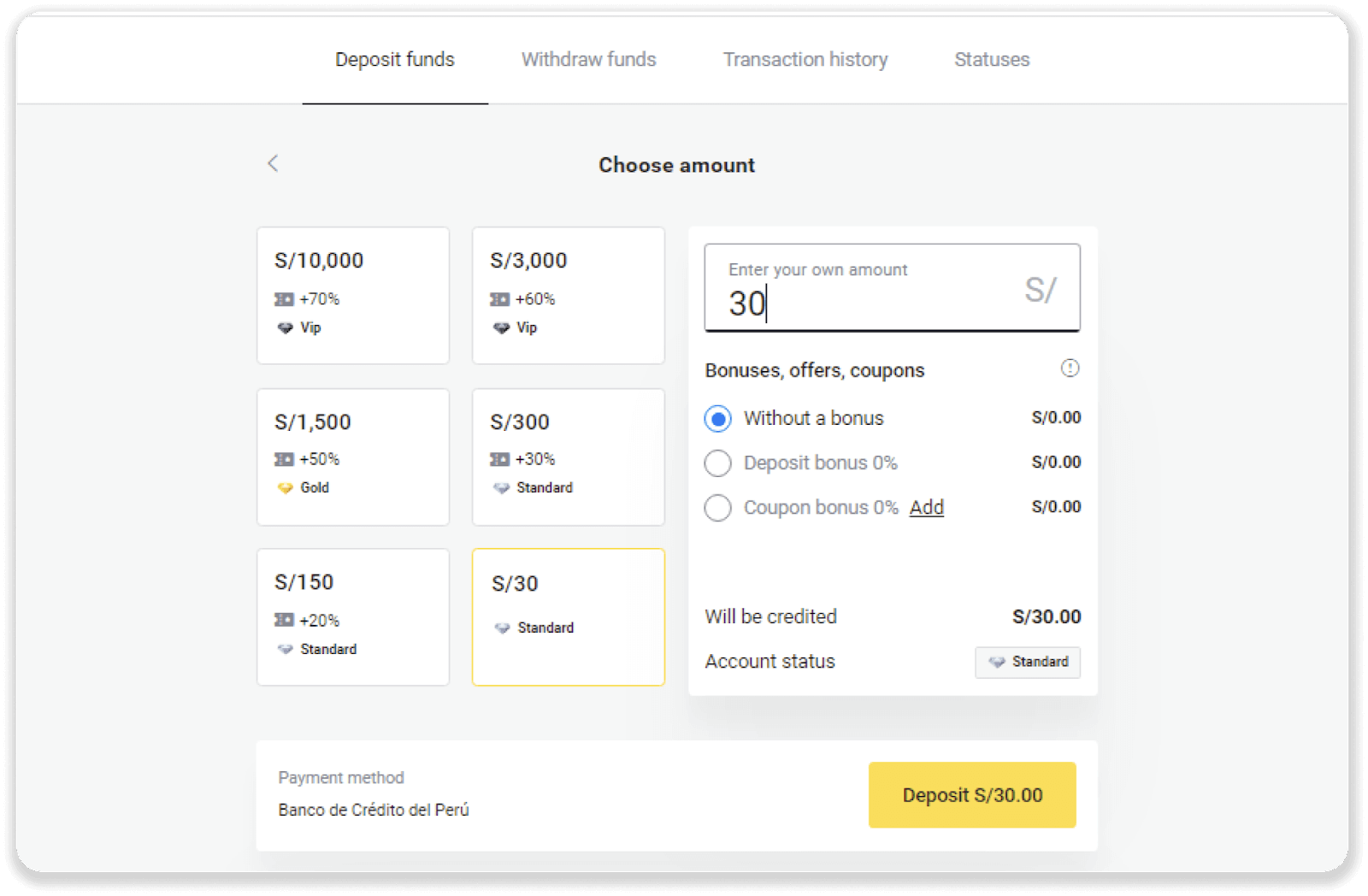Select the S/30 Standard amount card
This screenshot has height=896, width=1368.
(568, 616)
